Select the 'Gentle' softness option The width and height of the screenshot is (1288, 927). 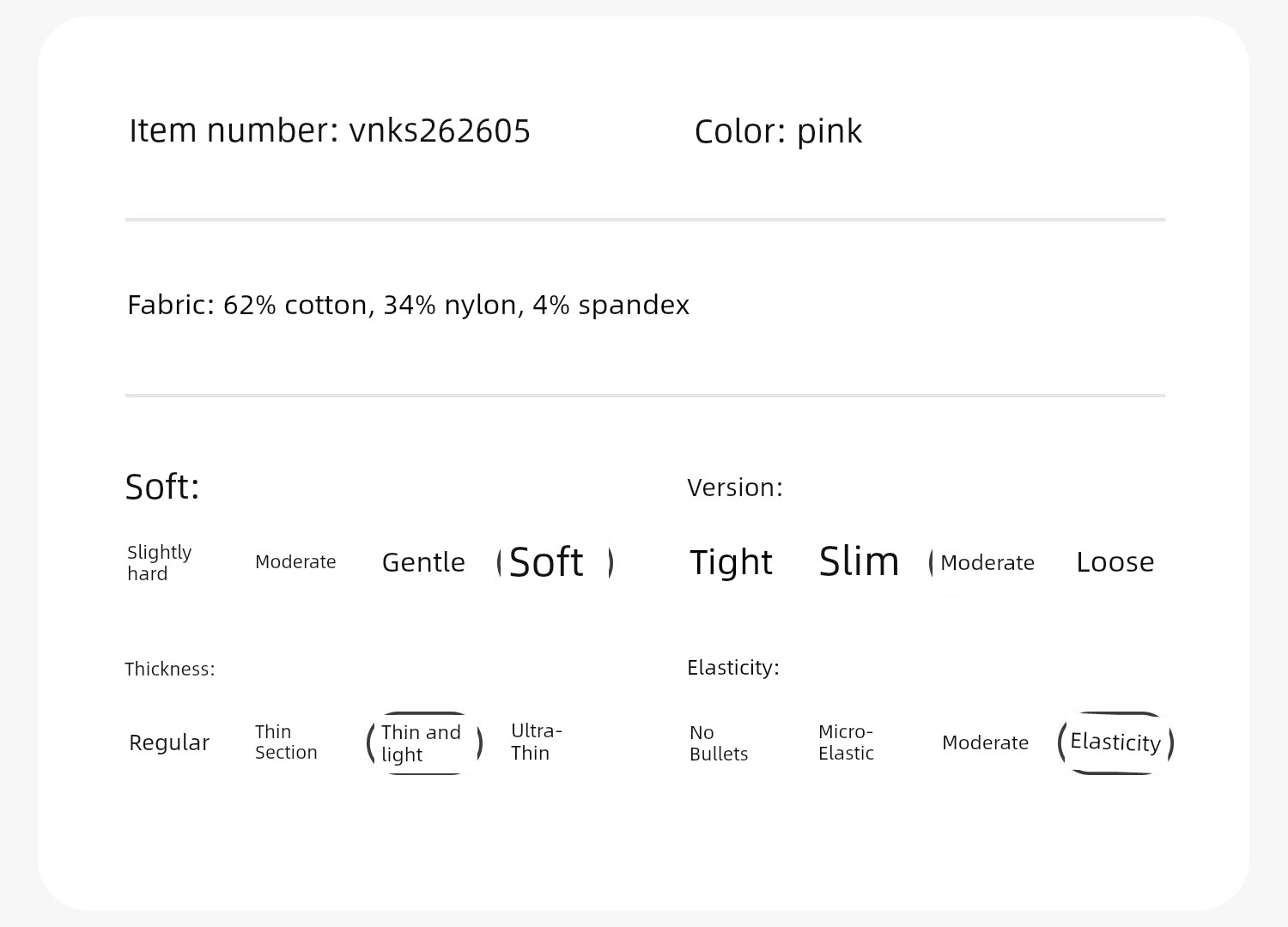click(423, 562)
